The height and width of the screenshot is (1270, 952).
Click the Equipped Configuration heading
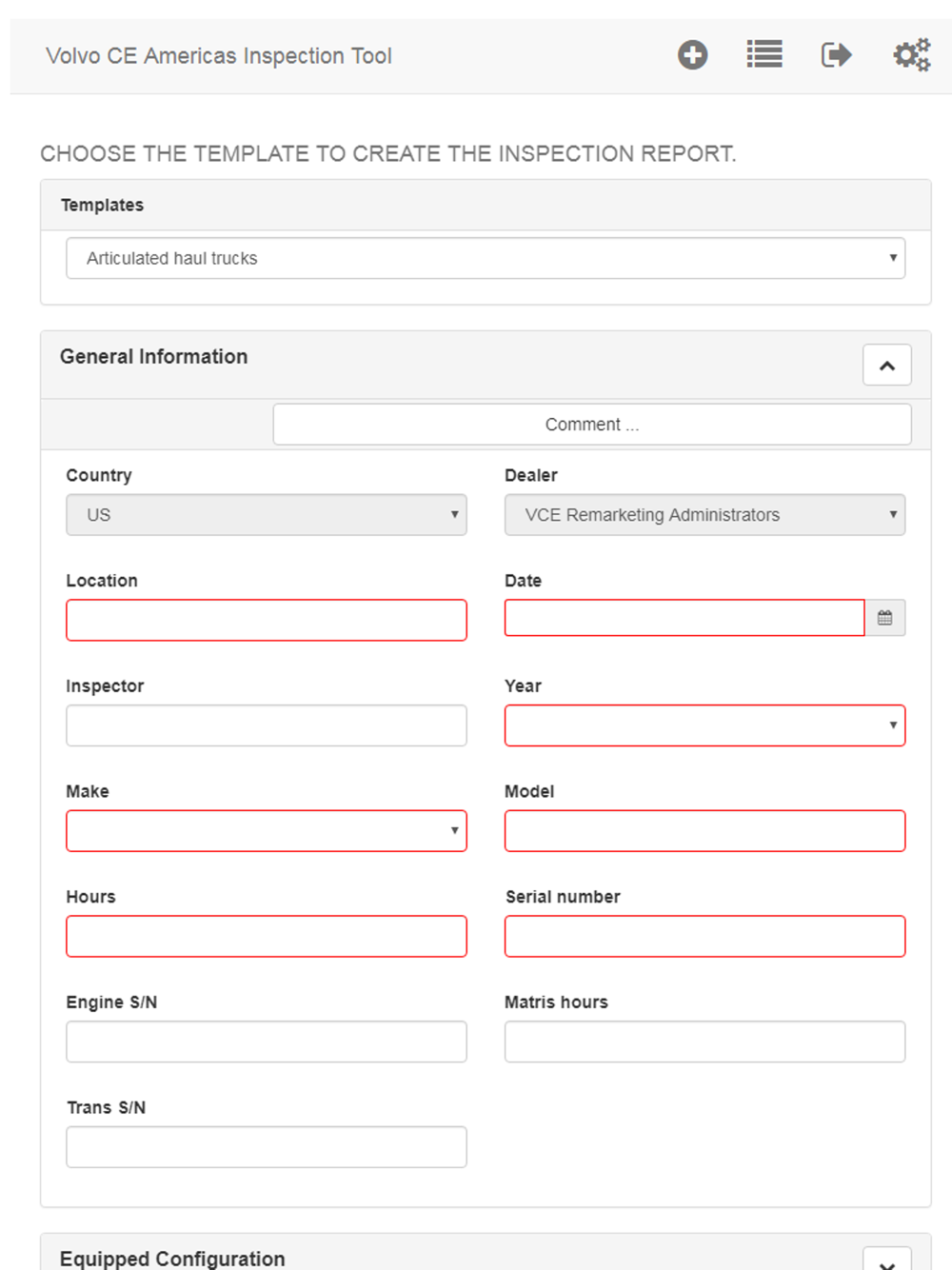point(172,1259)
